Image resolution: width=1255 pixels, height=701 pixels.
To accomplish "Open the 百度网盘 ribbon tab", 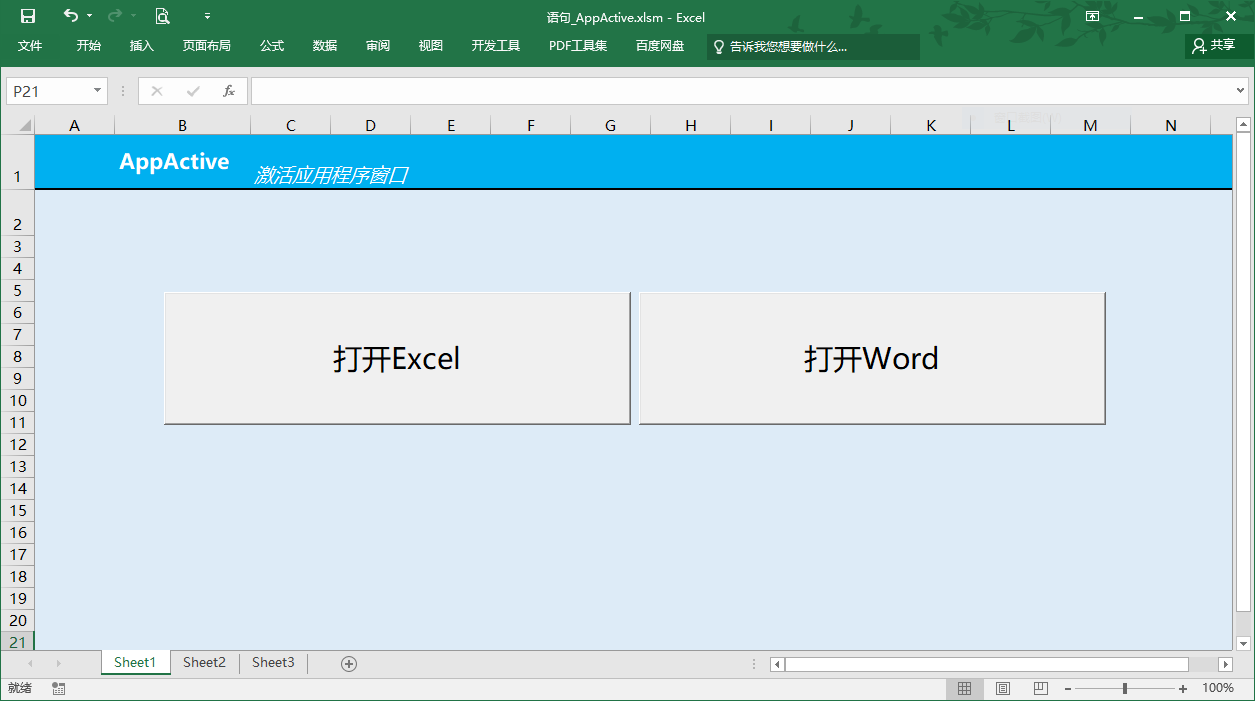I will pos(660,46).
